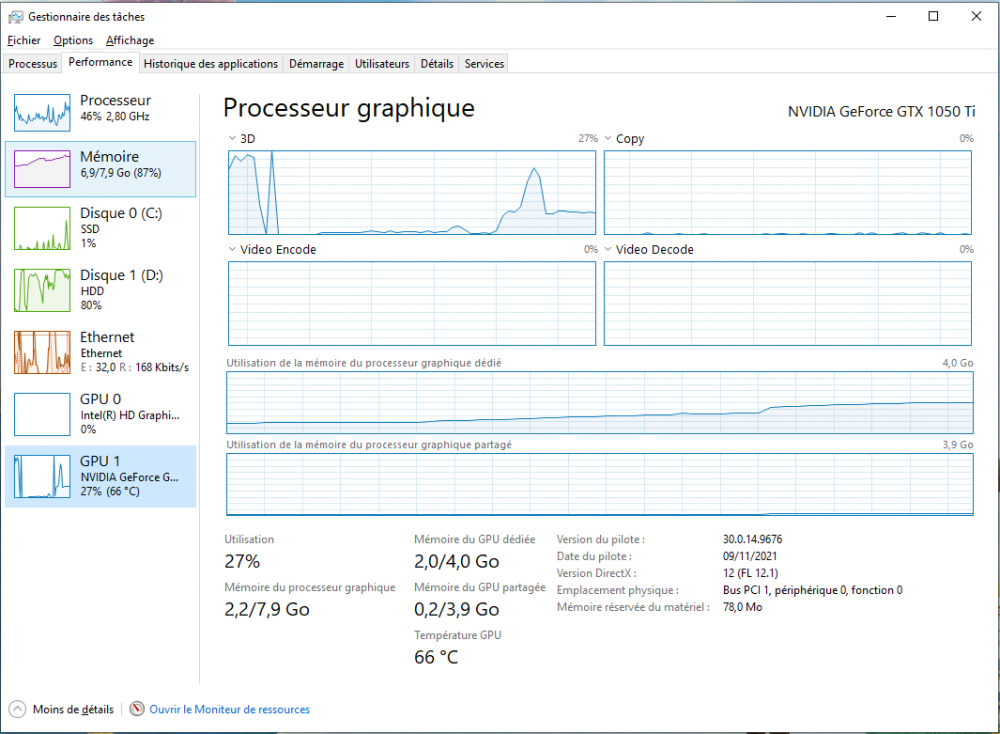The image size is (1000, 734).
Task: Expand the Copy engine graph dropdown
Action: pyautogui.click(x=609, y=139)
